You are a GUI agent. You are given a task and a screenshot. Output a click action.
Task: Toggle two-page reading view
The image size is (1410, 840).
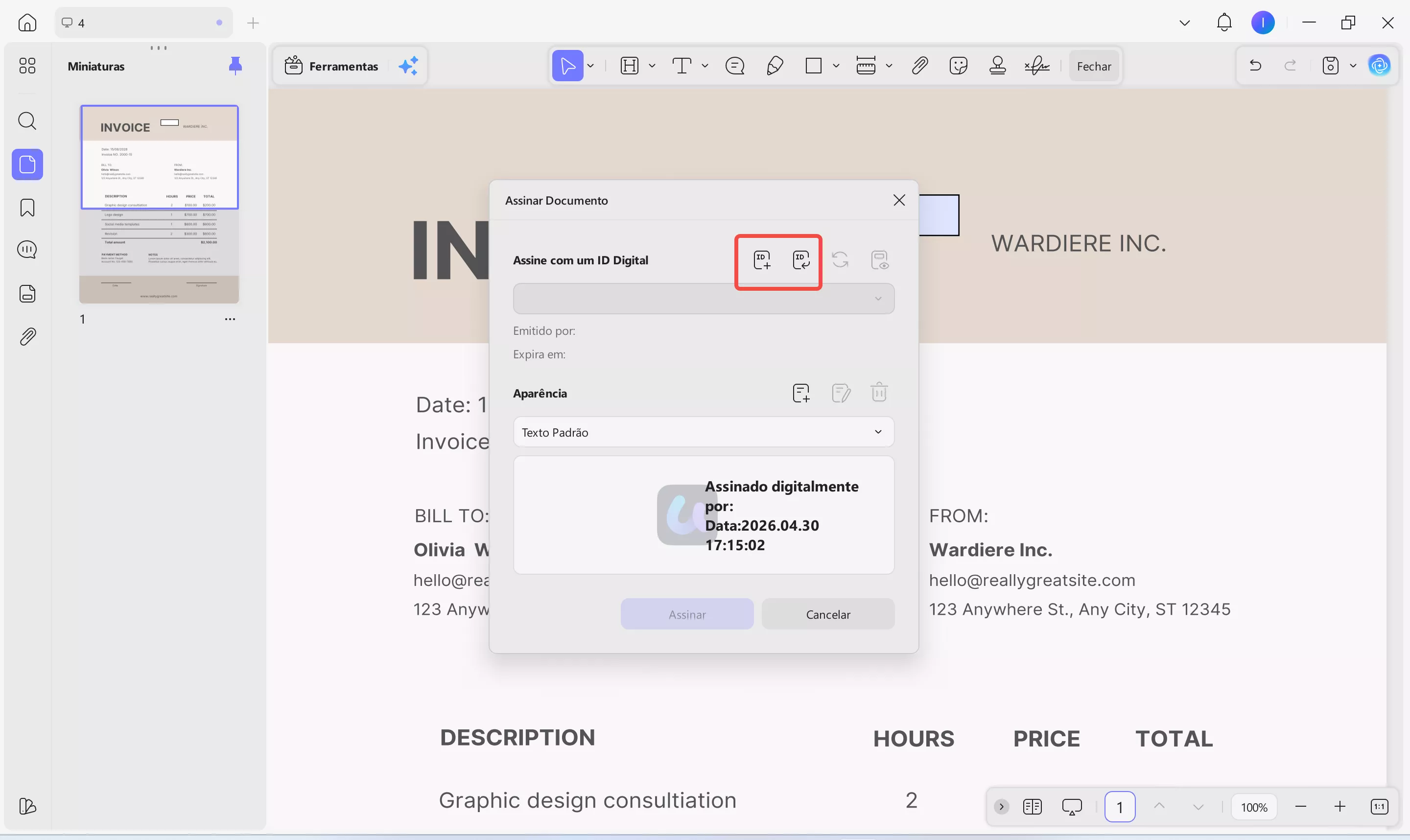click(x=1032, y=807)
